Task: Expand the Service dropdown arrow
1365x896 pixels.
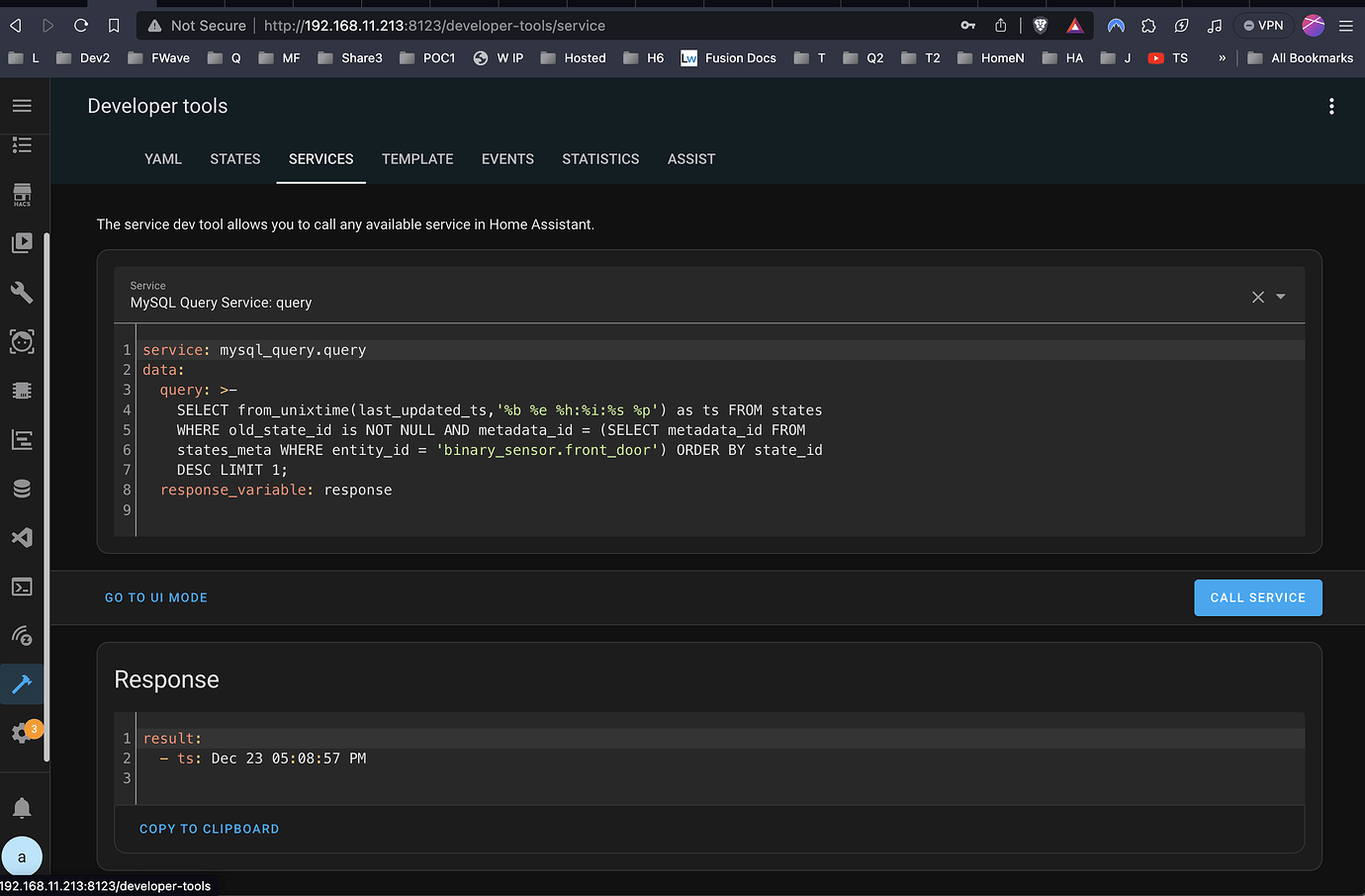Action: coord(1281,297)
